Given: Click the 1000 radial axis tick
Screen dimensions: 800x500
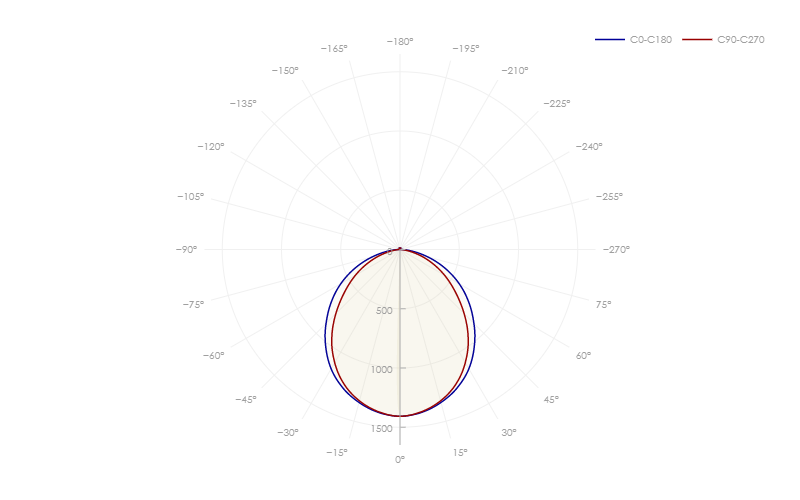Looking at the screenshot, I should coord(382,370).
